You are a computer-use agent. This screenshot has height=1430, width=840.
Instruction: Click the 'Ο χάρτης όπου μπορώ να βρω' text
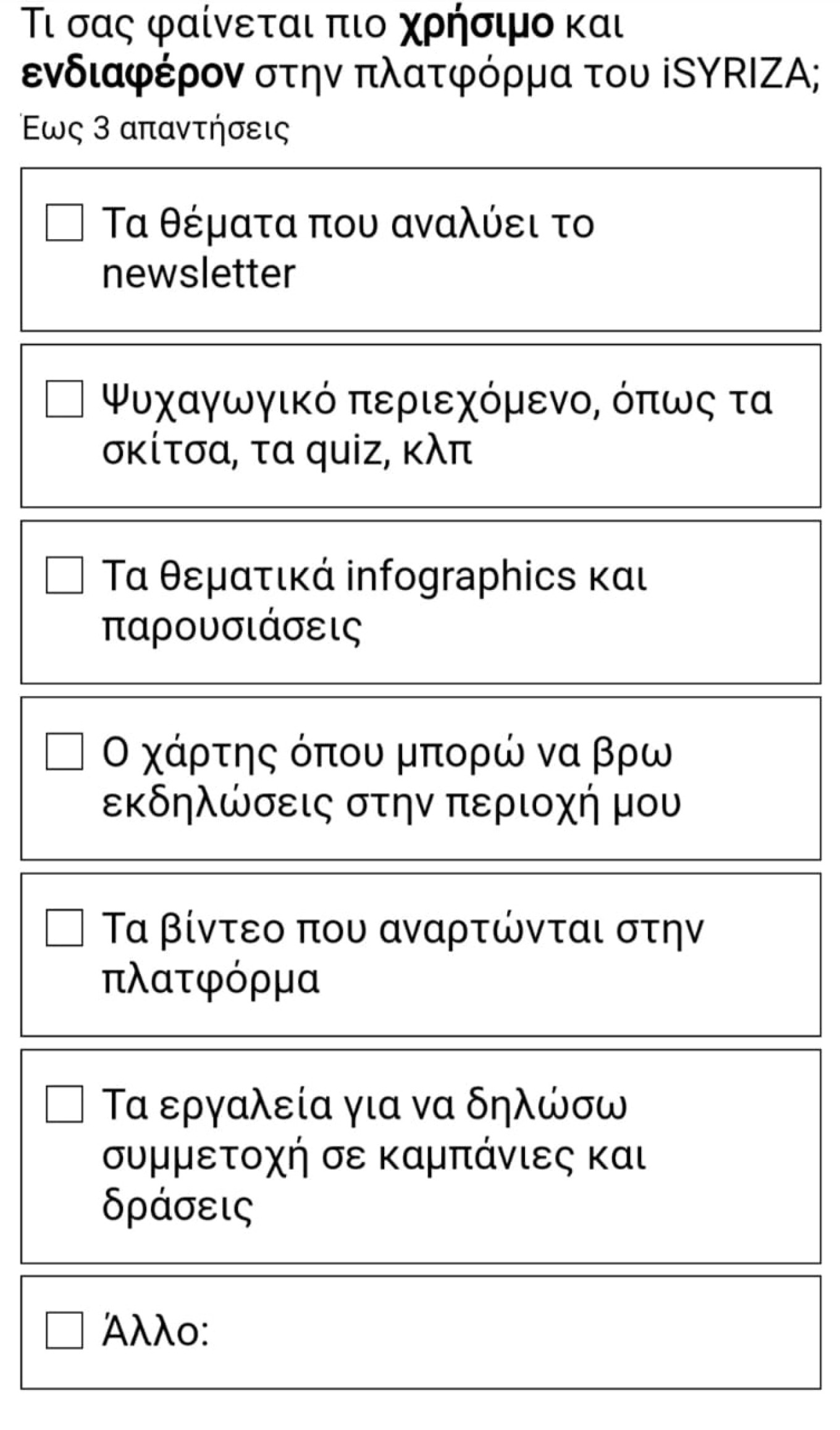click(x=387, y=753)
